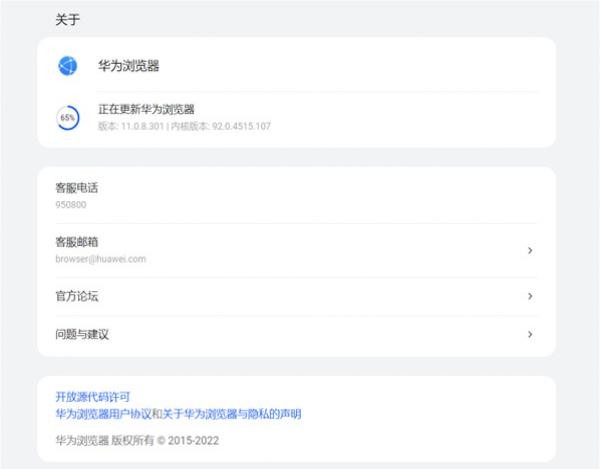Select the 客服邮箱 row label
The width and height of the screenshot is (600, 469).
(77, 242)
